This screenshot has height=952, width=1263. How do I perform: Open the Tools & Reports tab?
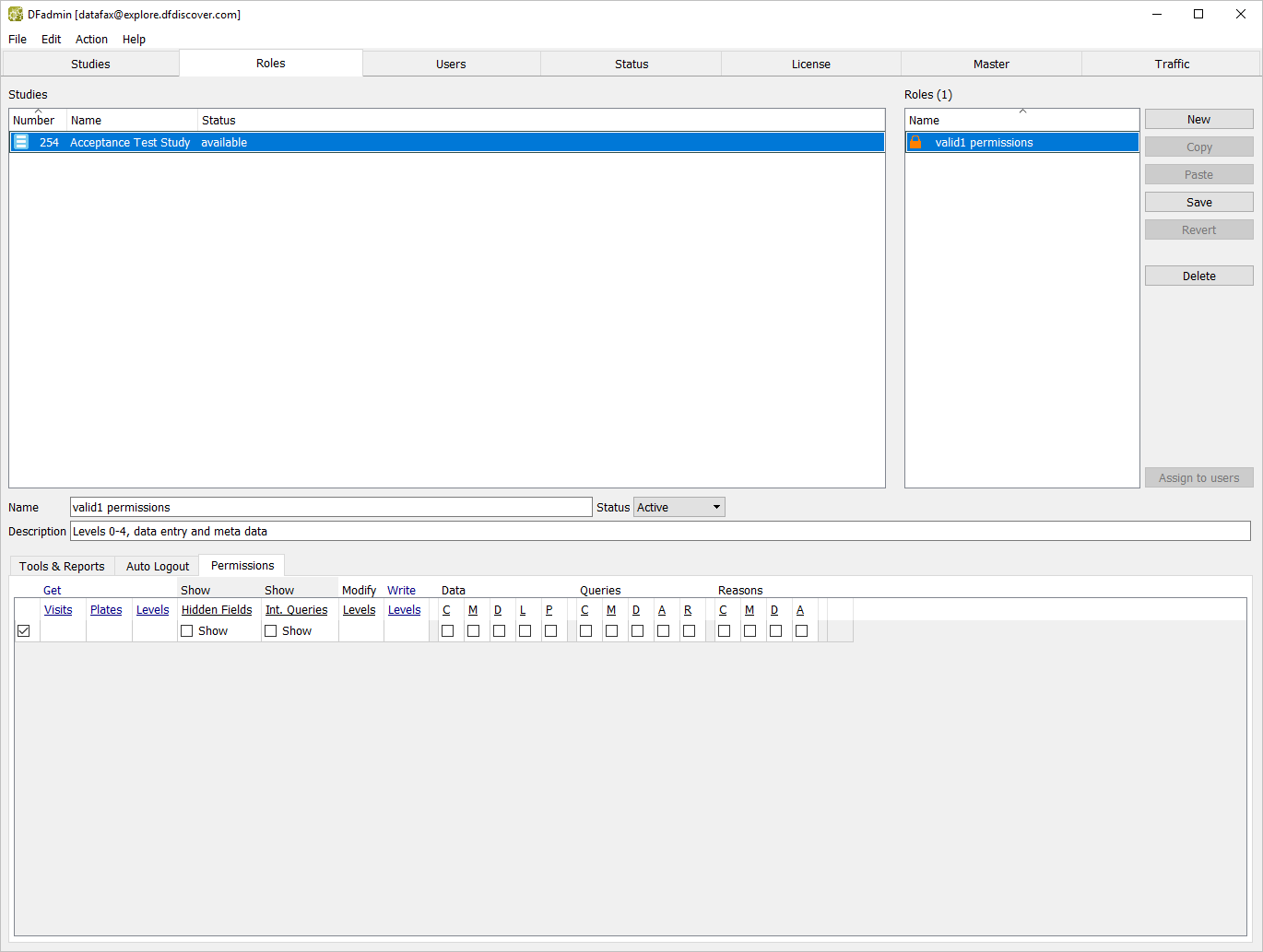click(62, 567)
